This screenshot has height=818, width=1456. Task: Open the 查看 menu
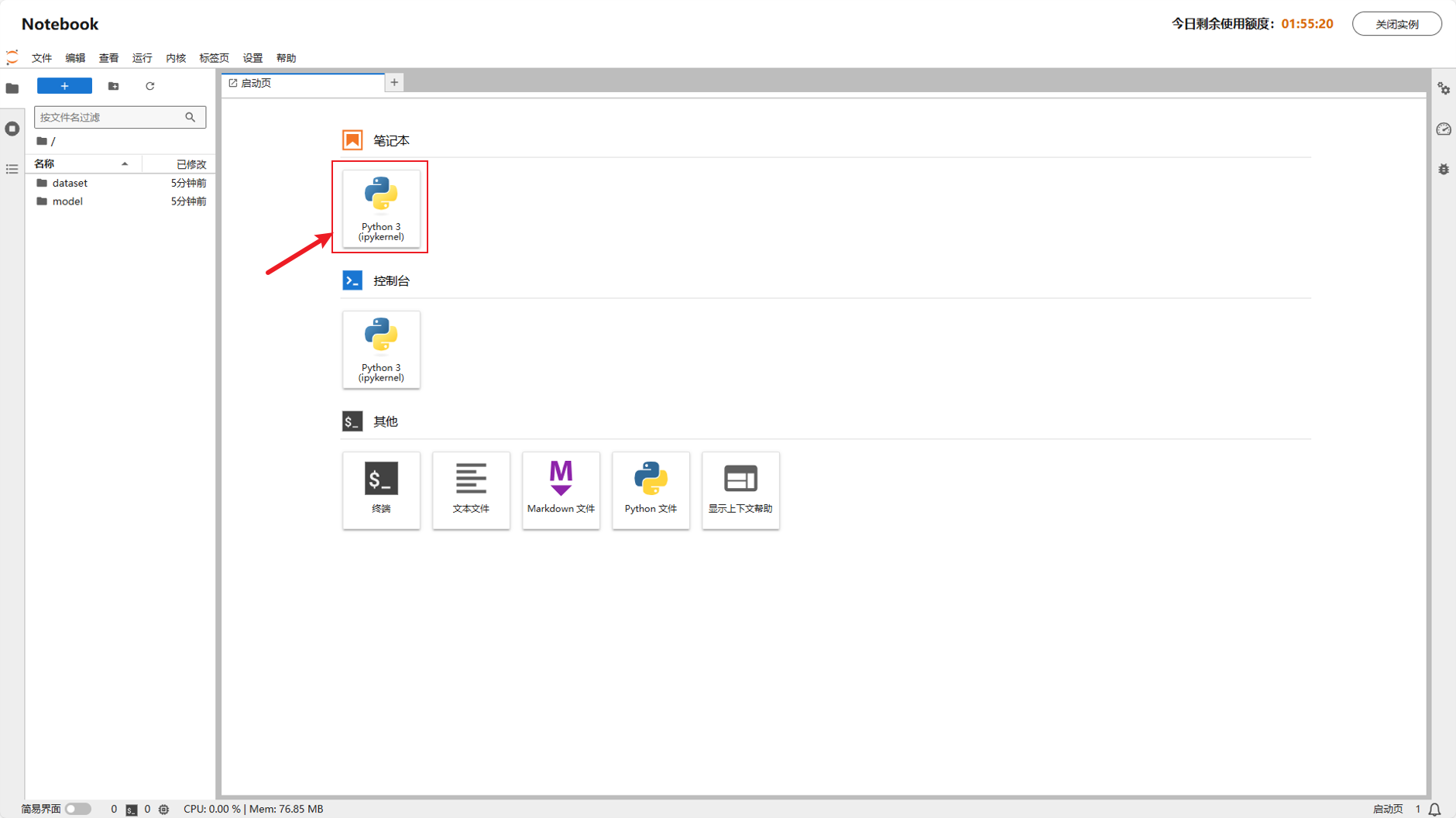tap(108, 58)
